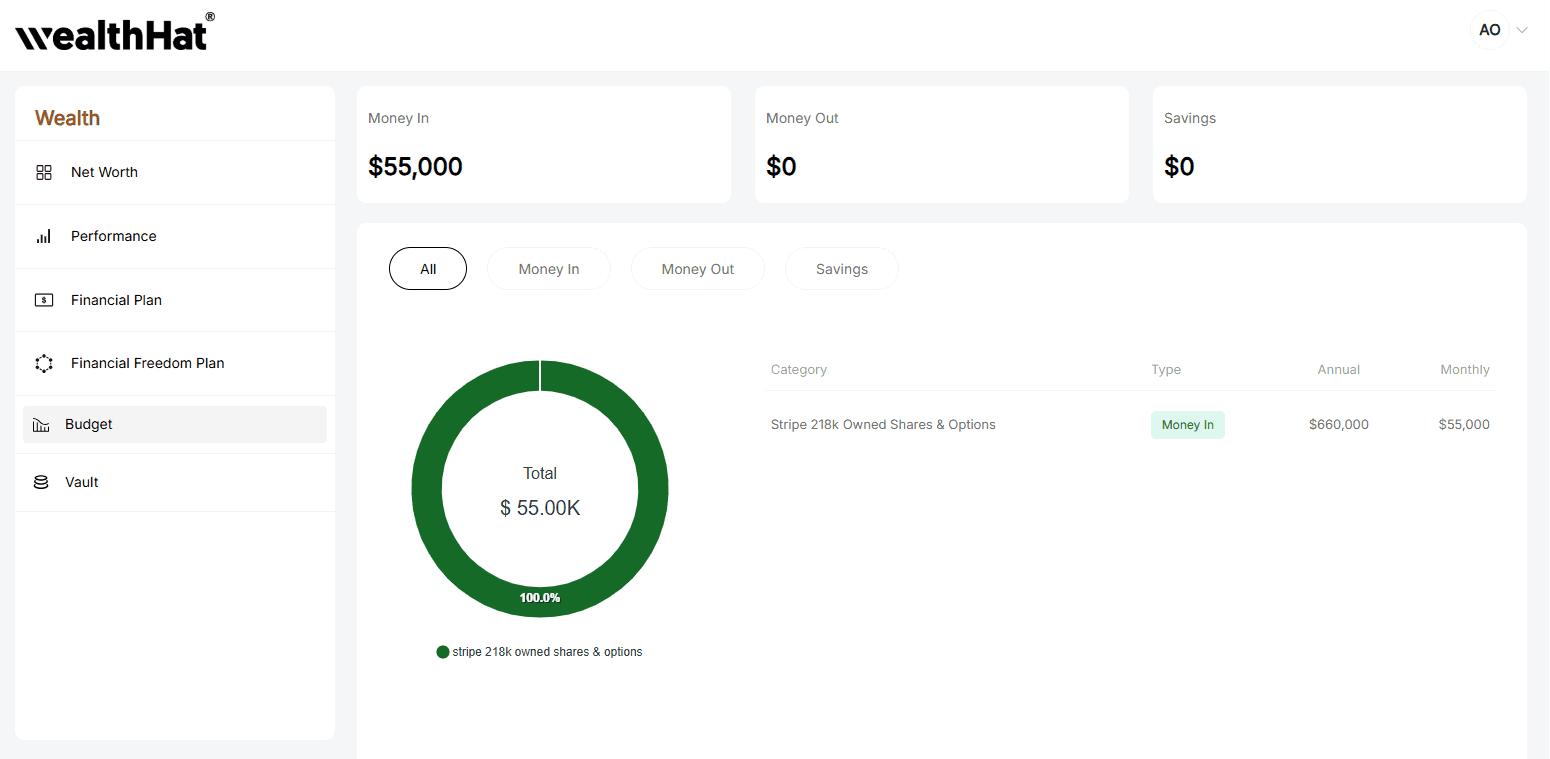Viewport: 1550px width, 759px height.
Task: Click the Net Worth grid icon
Action: point(44,172)
